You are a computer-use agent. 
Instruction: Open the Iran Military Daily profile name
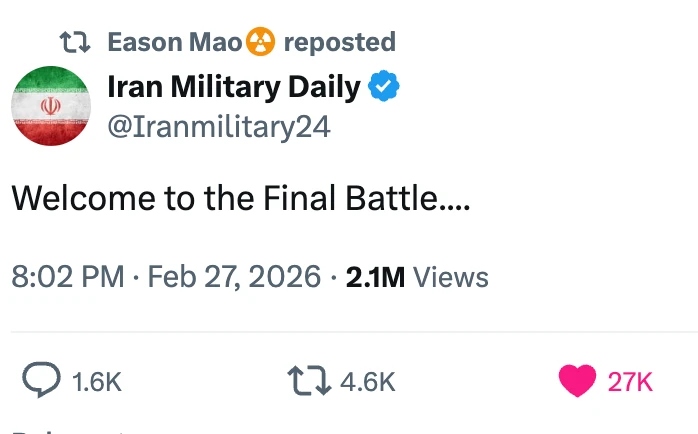pos(233,87)
